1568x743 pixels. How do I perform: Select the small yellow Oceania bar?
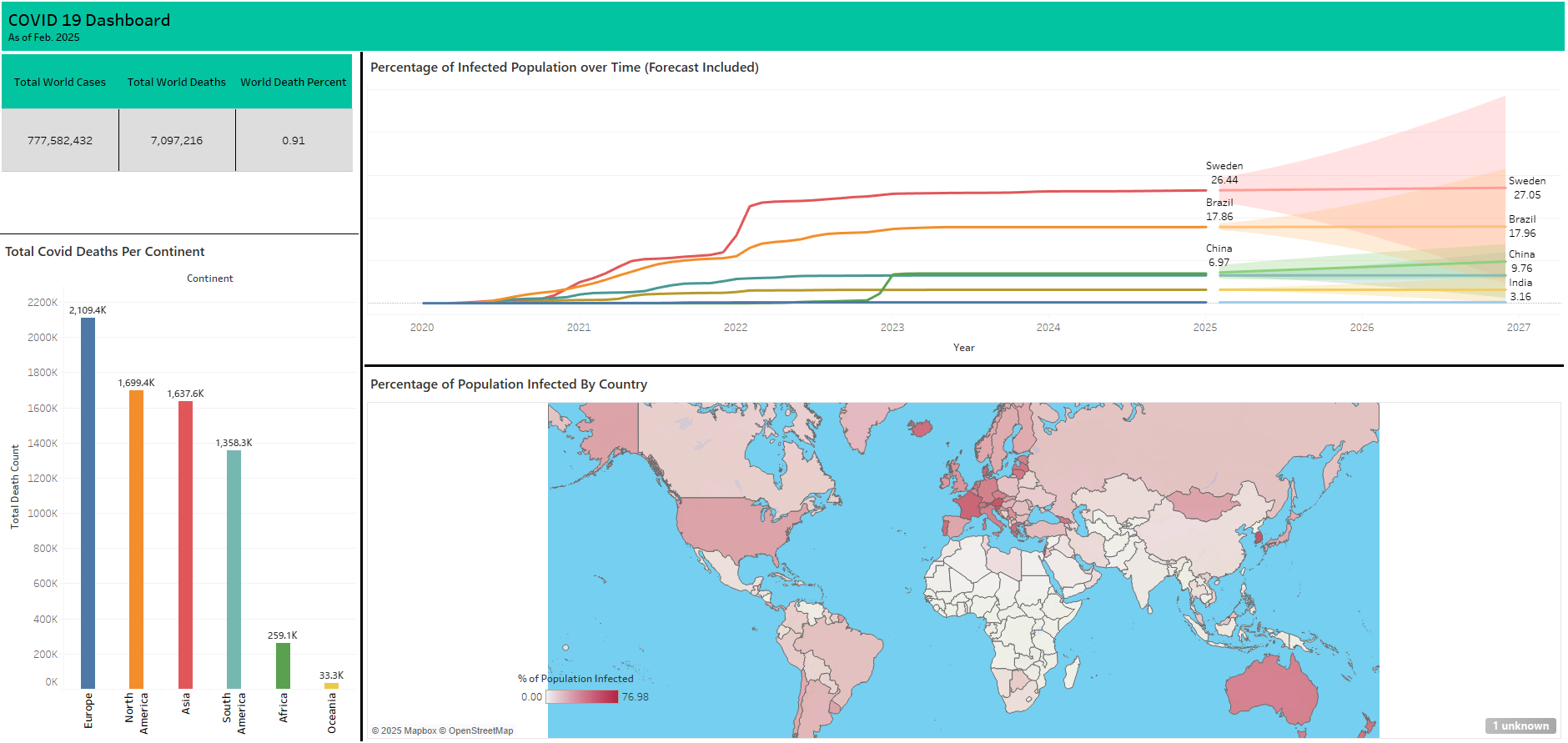(x=331, y=685)
